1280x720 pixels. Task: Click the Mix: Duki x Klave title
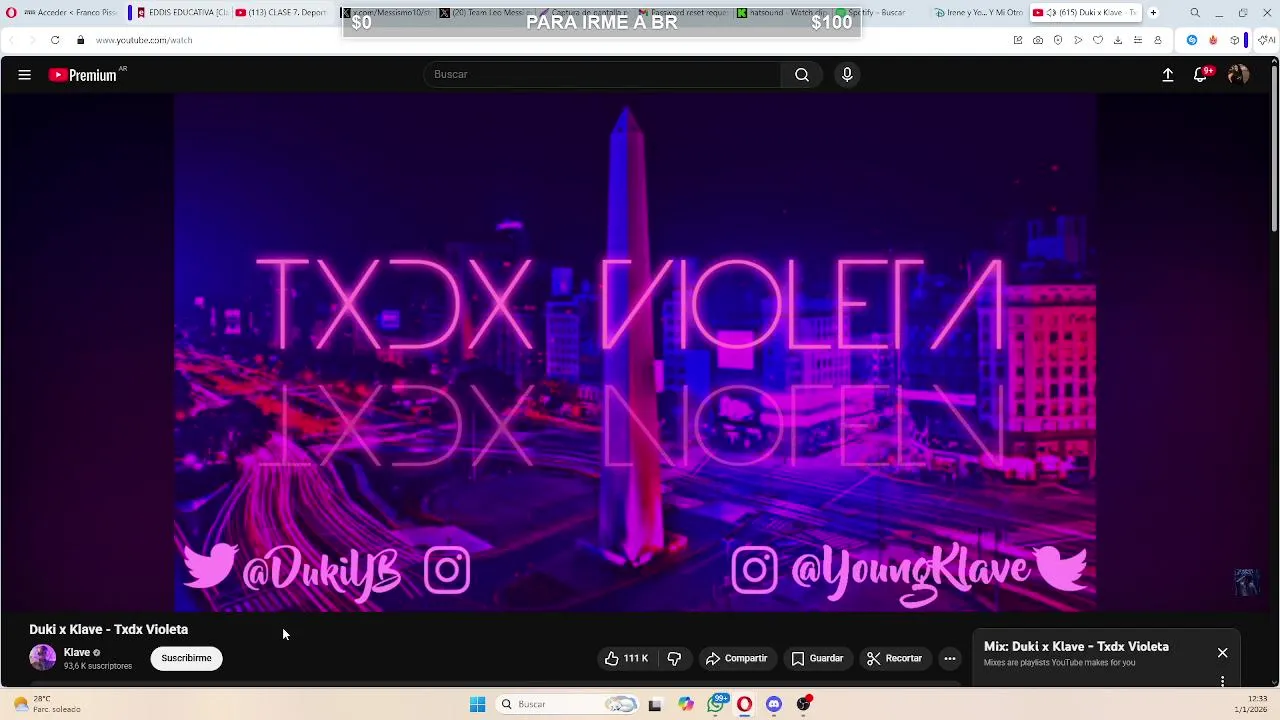coord(1076,646)
